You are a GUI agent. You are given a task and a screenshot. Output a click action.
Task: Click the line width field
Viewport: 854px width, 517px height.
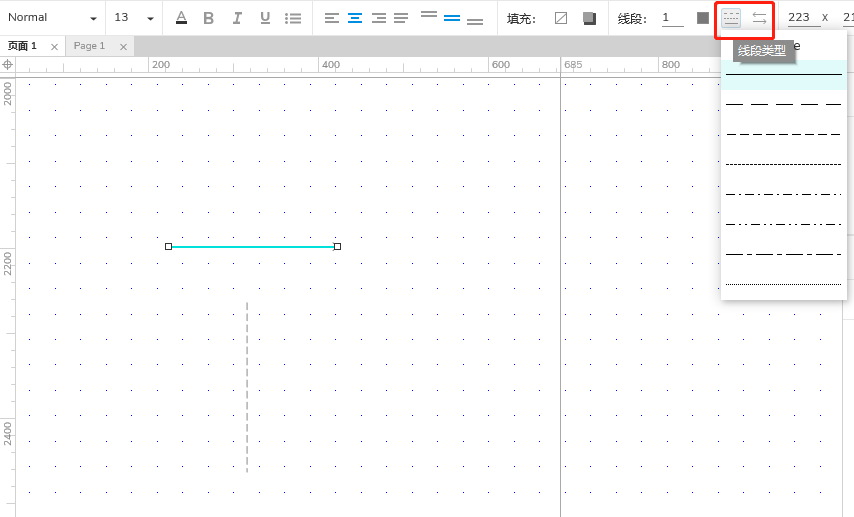[x=673, y=18]
